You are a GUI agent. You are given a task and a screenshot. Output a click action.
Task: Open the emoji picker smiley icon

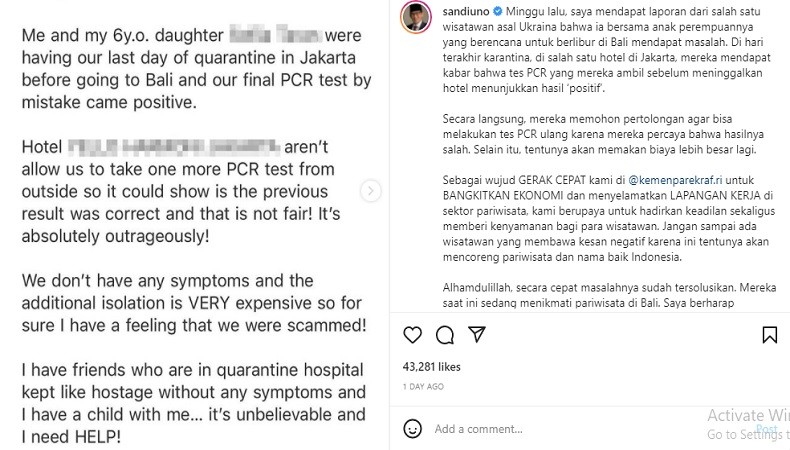(x=412, y=429)
